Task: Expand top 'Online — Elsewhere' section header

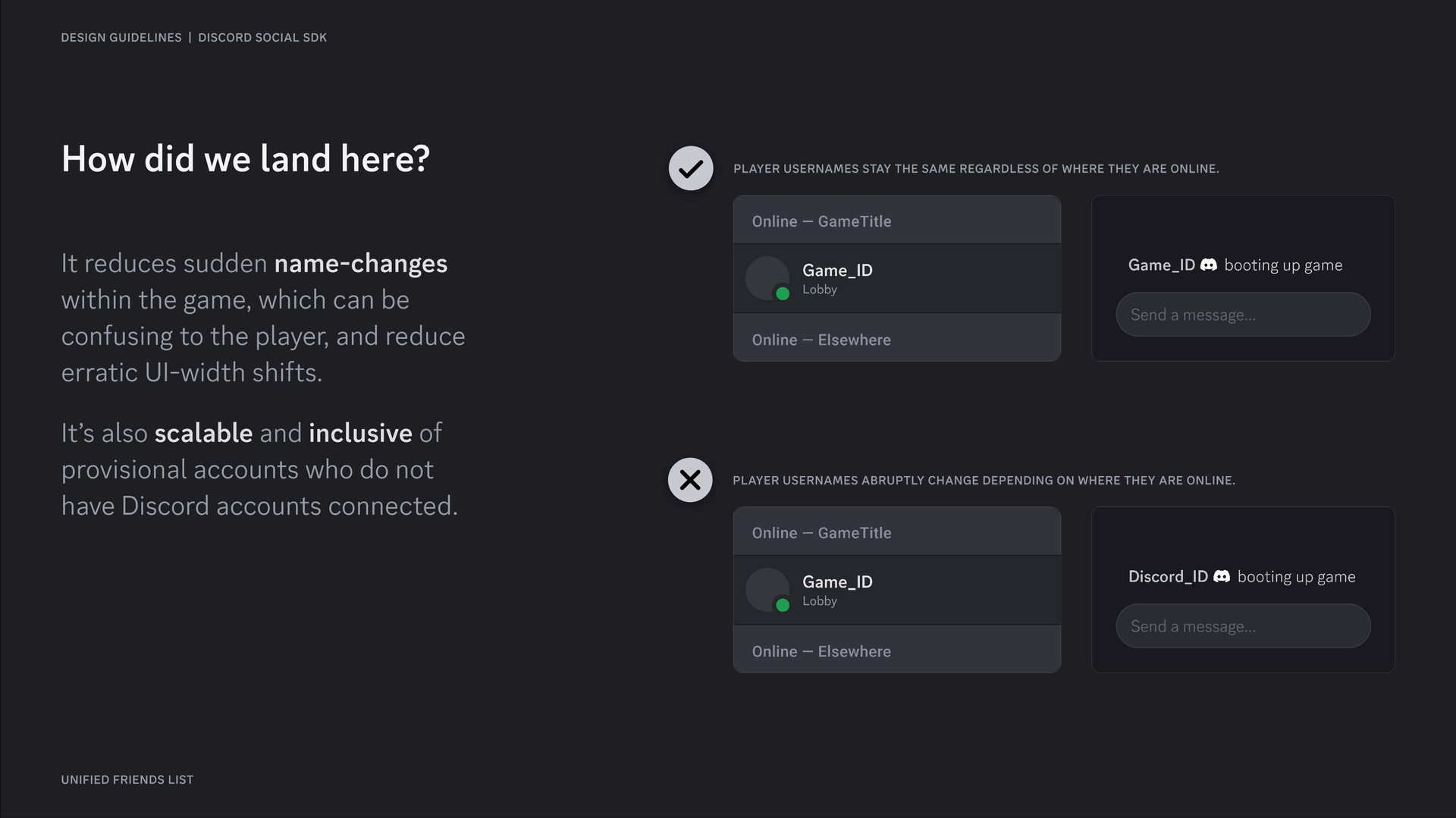Action: [x=896, y=339]
